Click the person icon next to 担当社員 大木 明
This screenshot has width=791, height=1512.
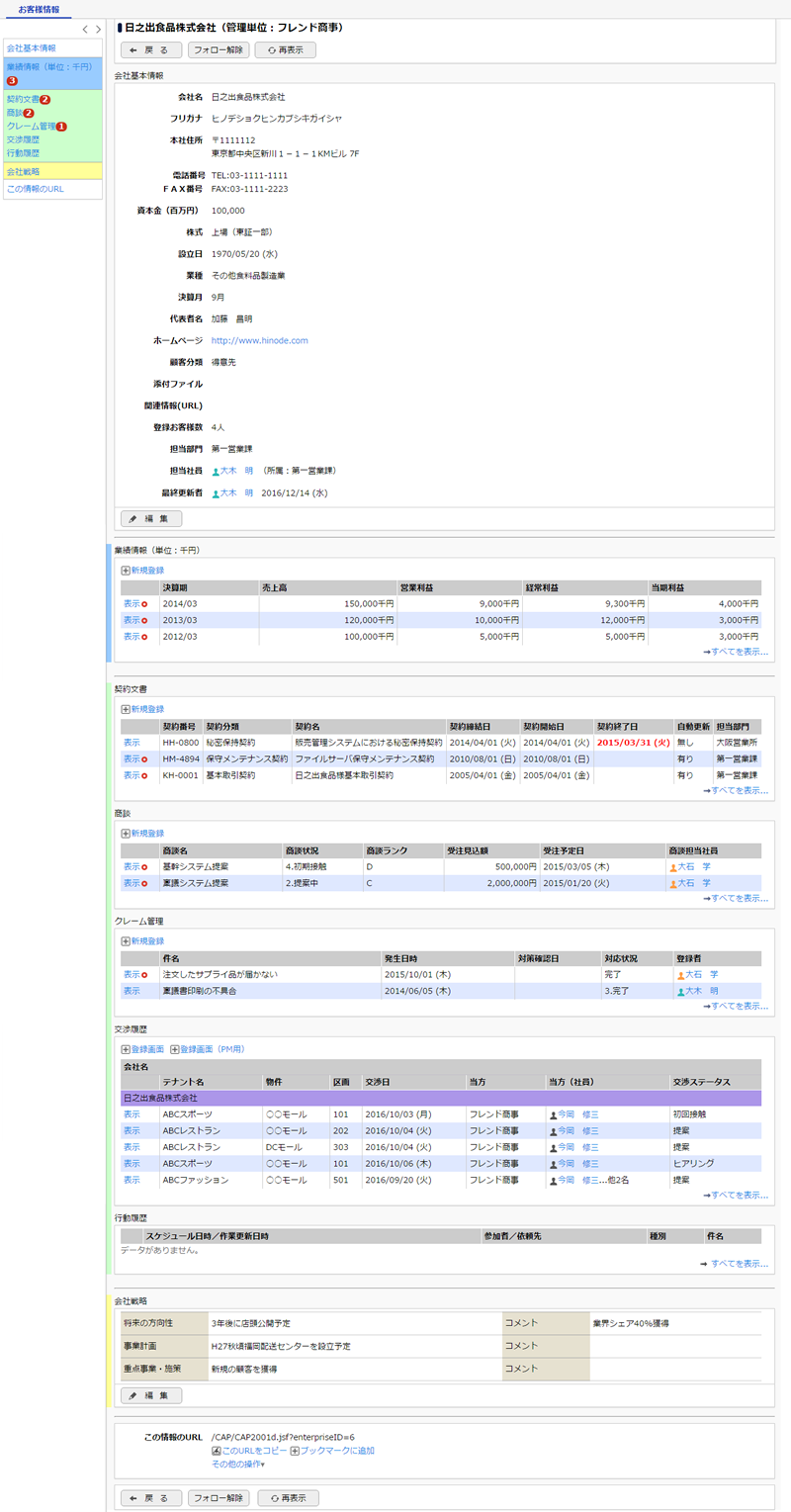pos(216,472)
